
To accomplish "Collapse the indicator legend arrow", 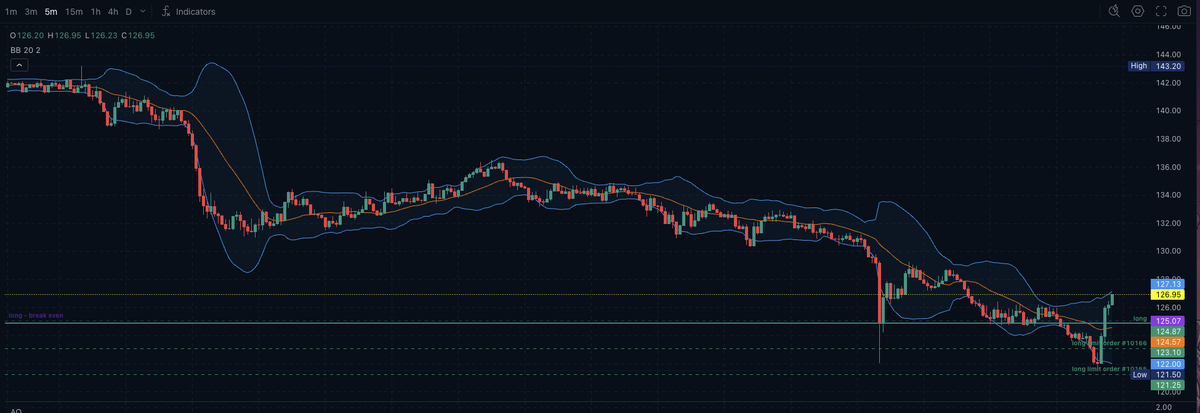I will pyautogui.click(x=19, y=64).
